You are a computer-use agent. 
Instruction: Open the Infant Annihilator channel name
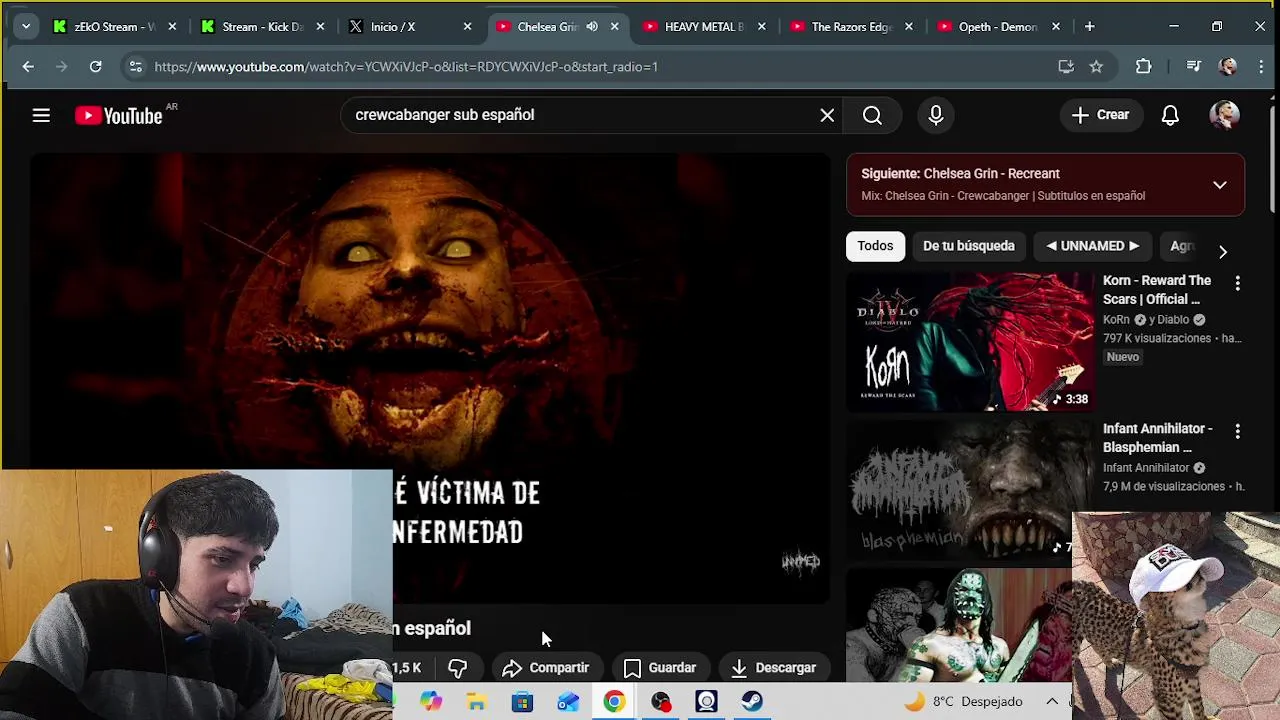click(1146, 468)
